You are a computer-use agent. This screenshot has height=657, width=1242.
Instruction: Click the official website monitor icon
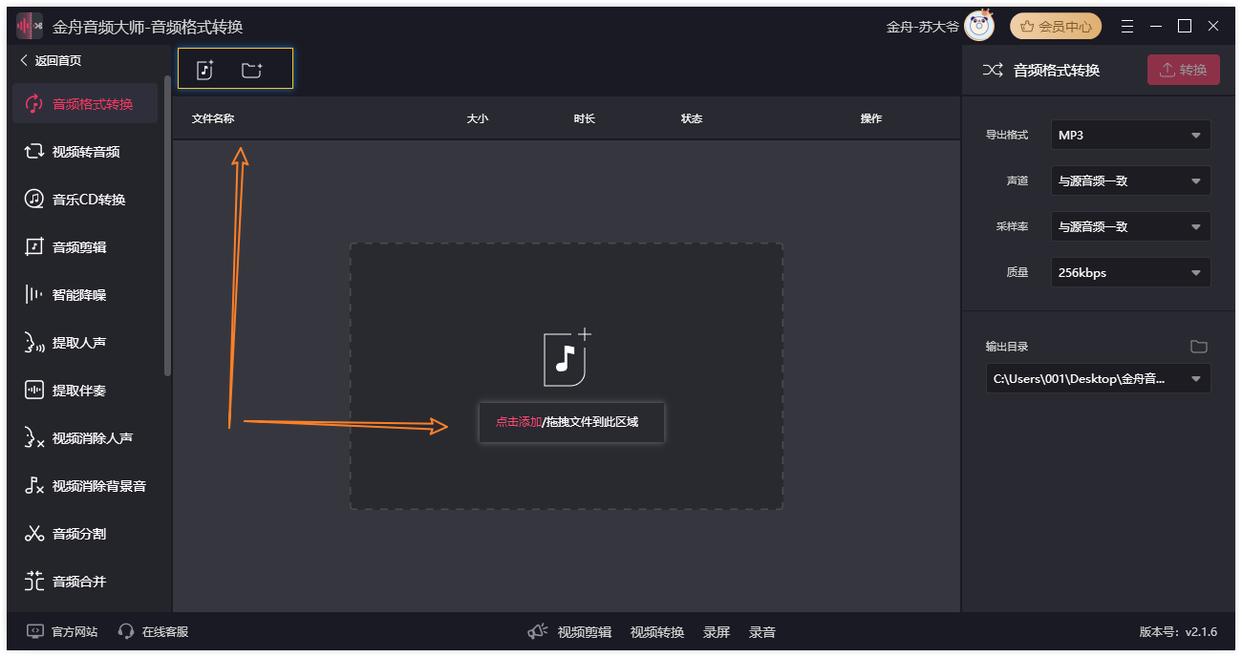(x=35, y=631)
